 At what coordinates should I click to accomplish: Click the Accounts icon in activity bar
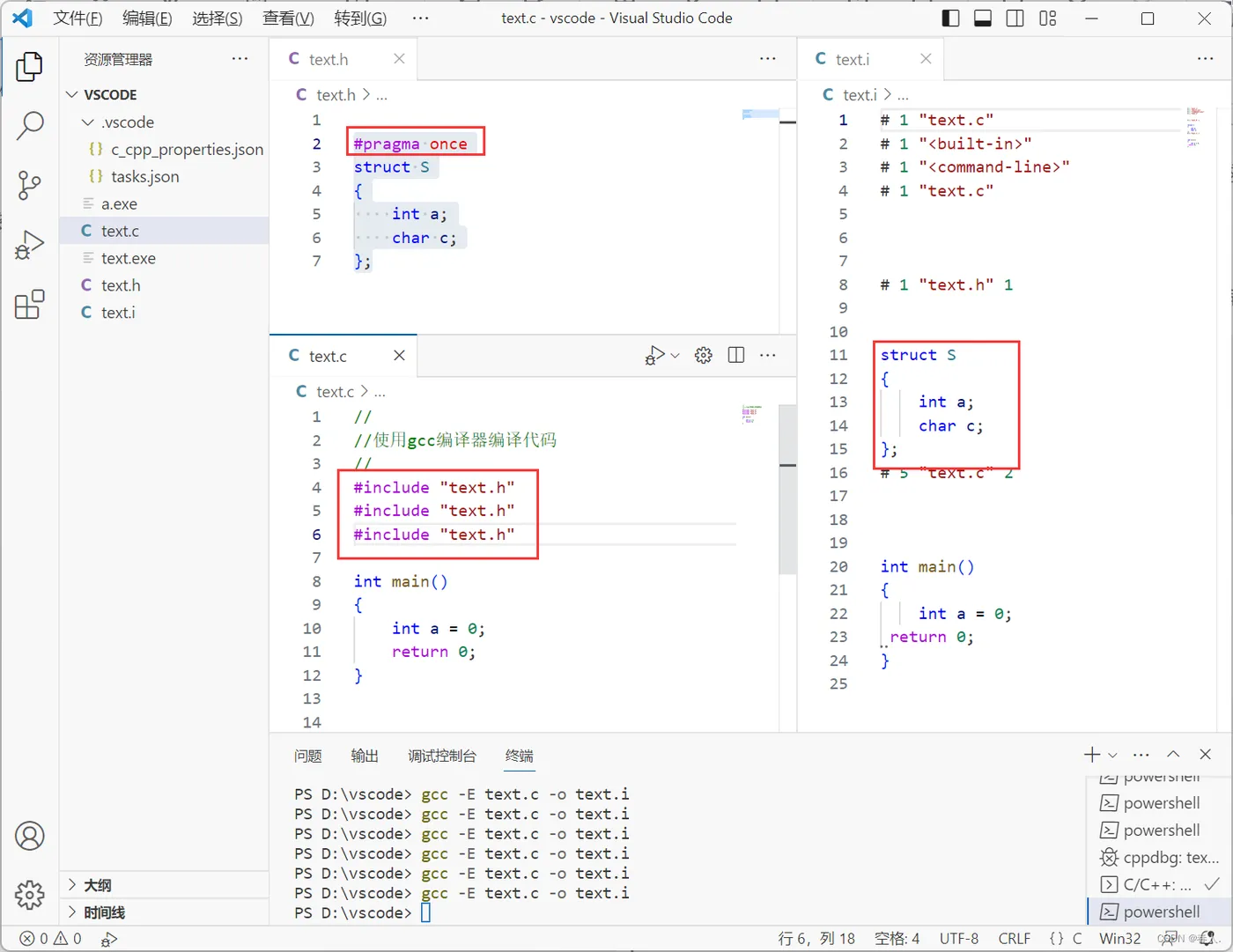(x=30, y=836)
